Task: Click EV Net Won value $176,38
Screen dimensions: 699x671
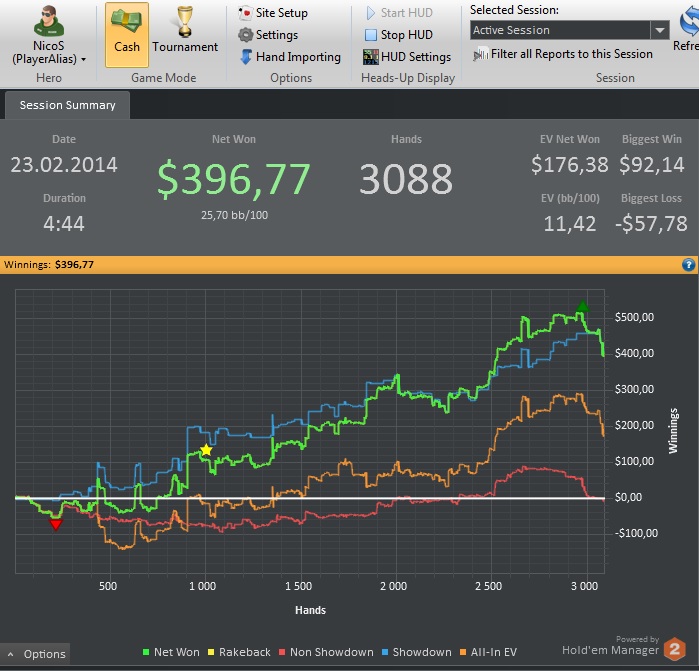Action: (570, 165)
